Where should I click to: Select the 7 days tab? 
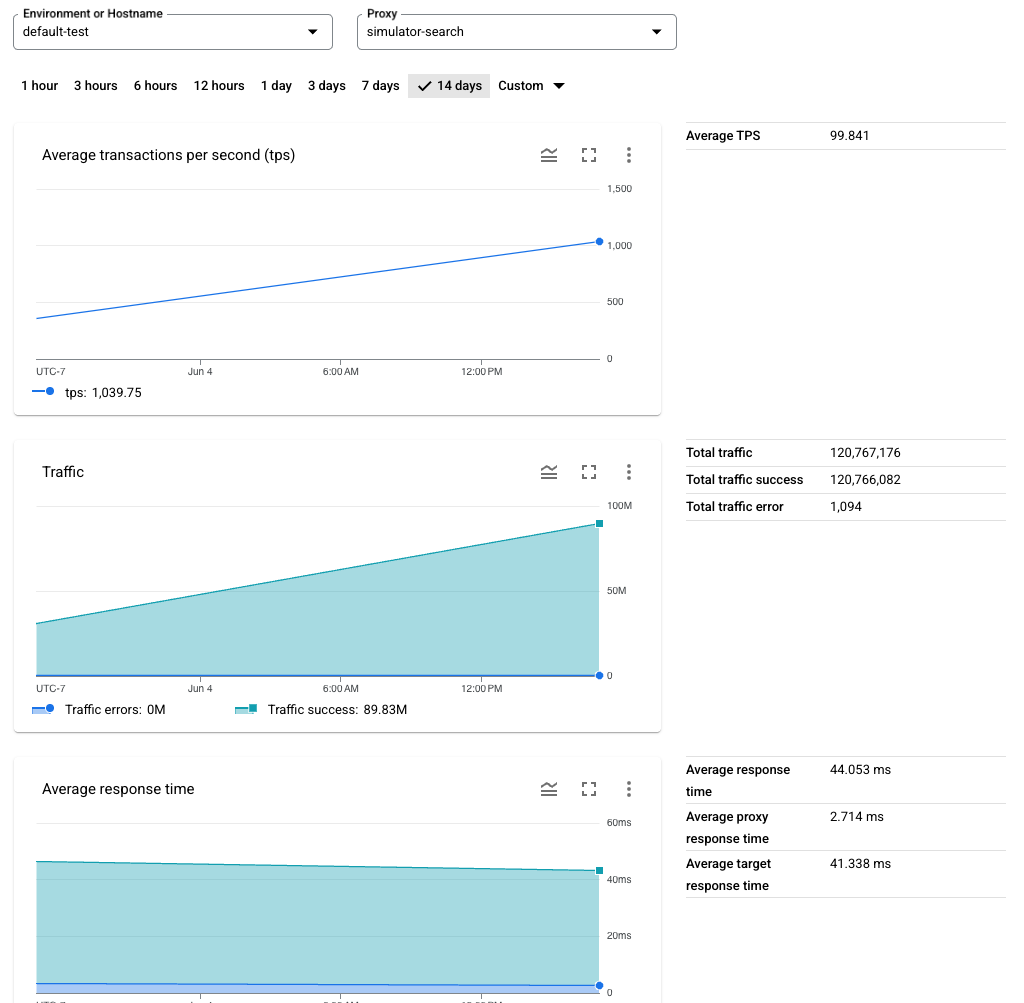(x=380, y=86)
